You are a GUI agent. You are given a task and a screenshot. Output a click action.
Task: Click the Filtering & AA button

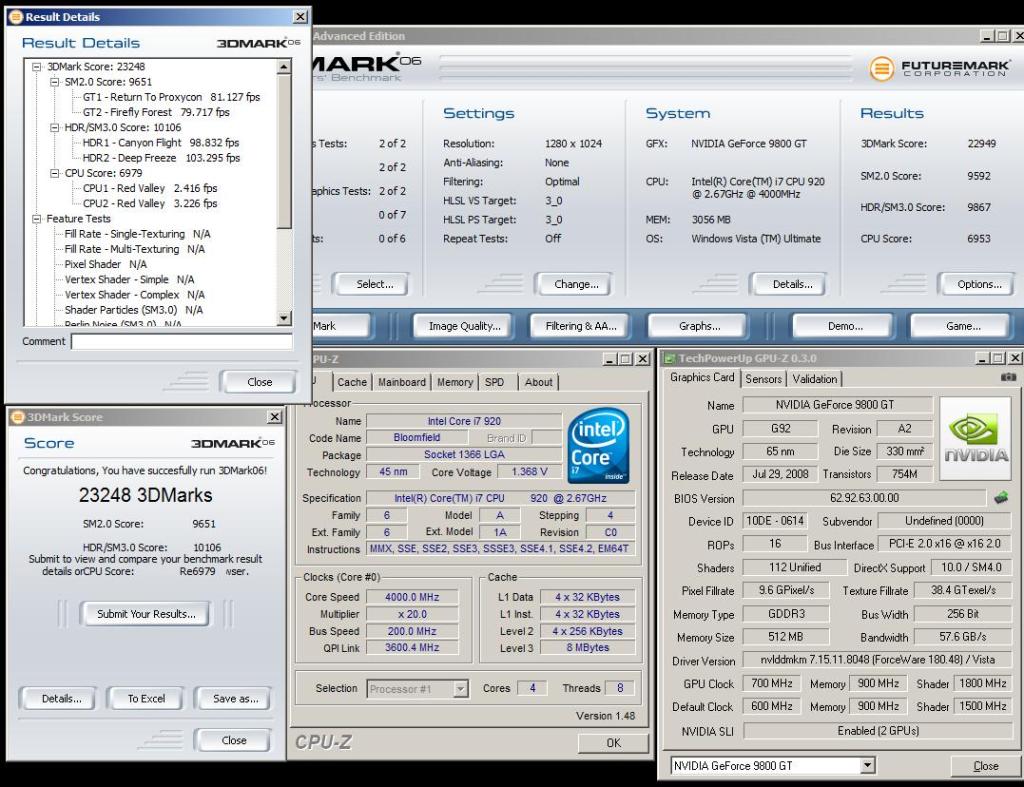pos(581,326)
